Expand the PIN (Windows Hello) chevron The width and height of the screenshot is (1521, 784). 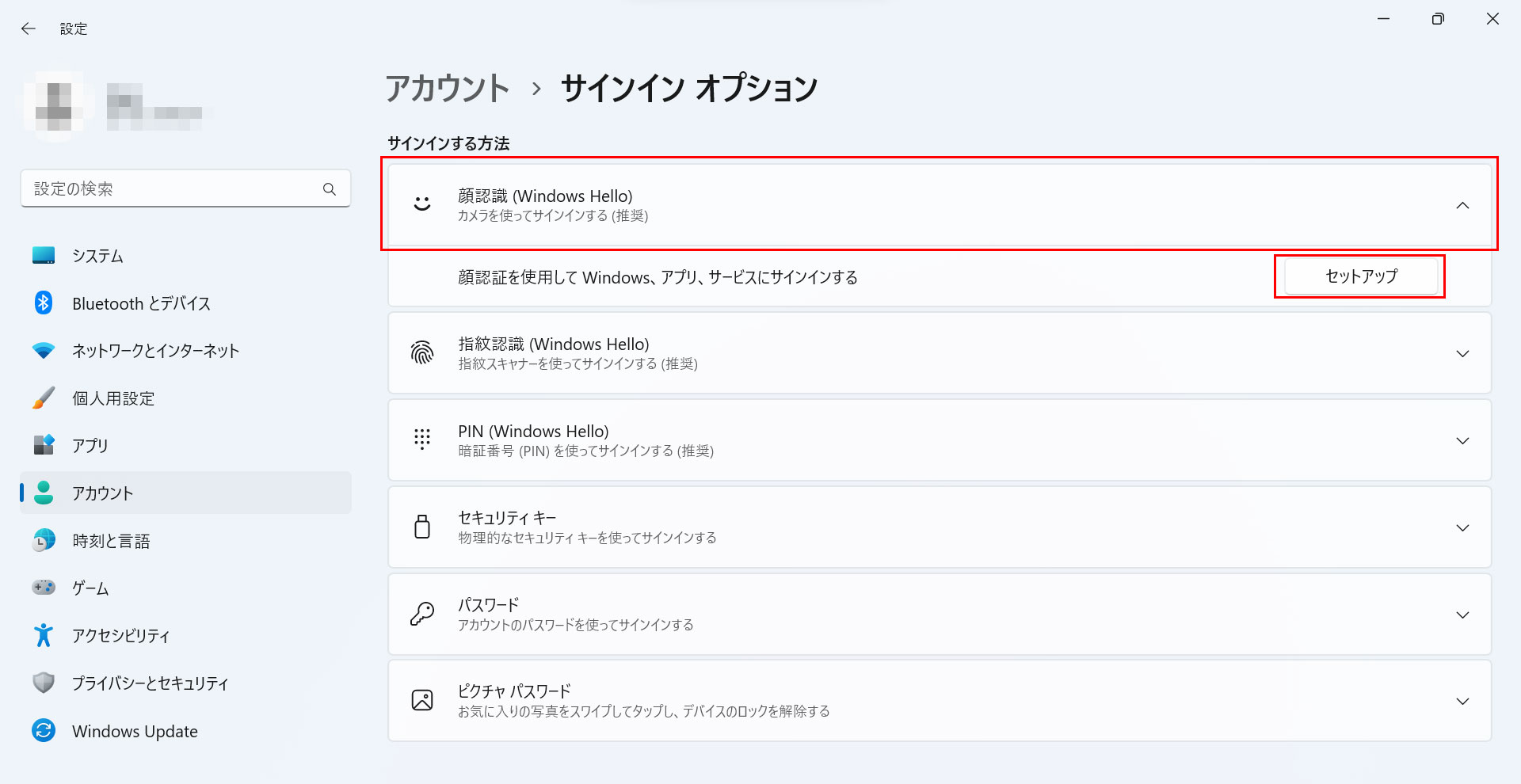(1462, 440)
